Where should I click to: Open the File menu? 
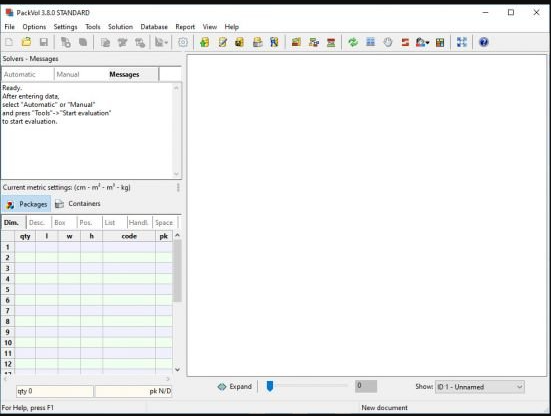pos(9,27)
